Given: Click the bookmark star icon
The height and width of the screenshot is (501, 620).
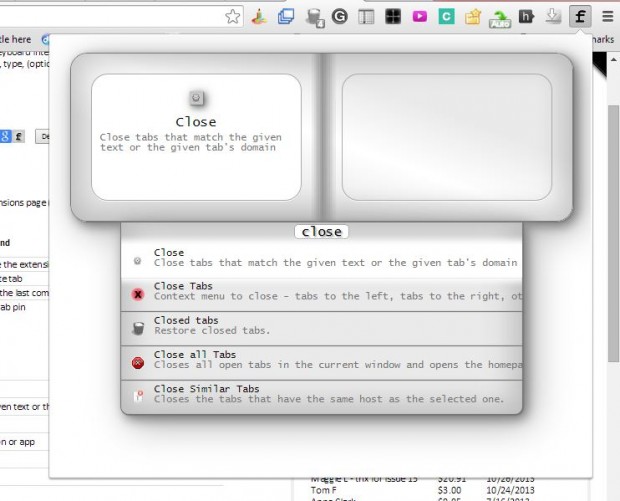Looking at the screenshot, I should [x=232, y=16].
